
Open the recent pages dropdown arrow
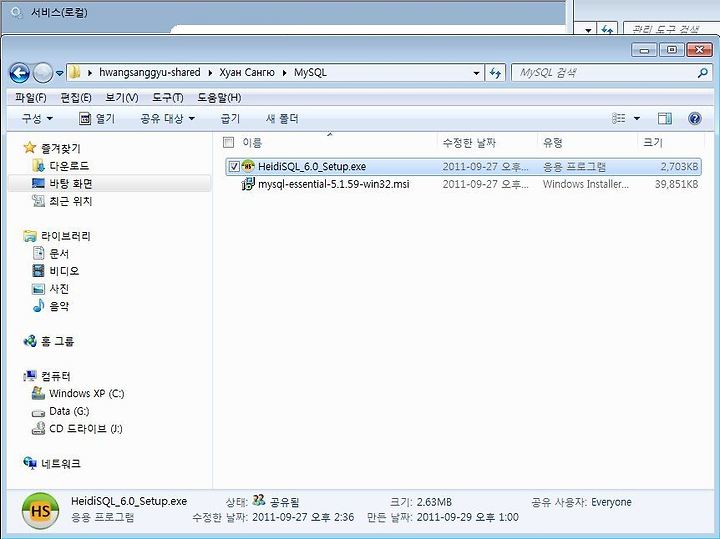(x=59, y=73)
